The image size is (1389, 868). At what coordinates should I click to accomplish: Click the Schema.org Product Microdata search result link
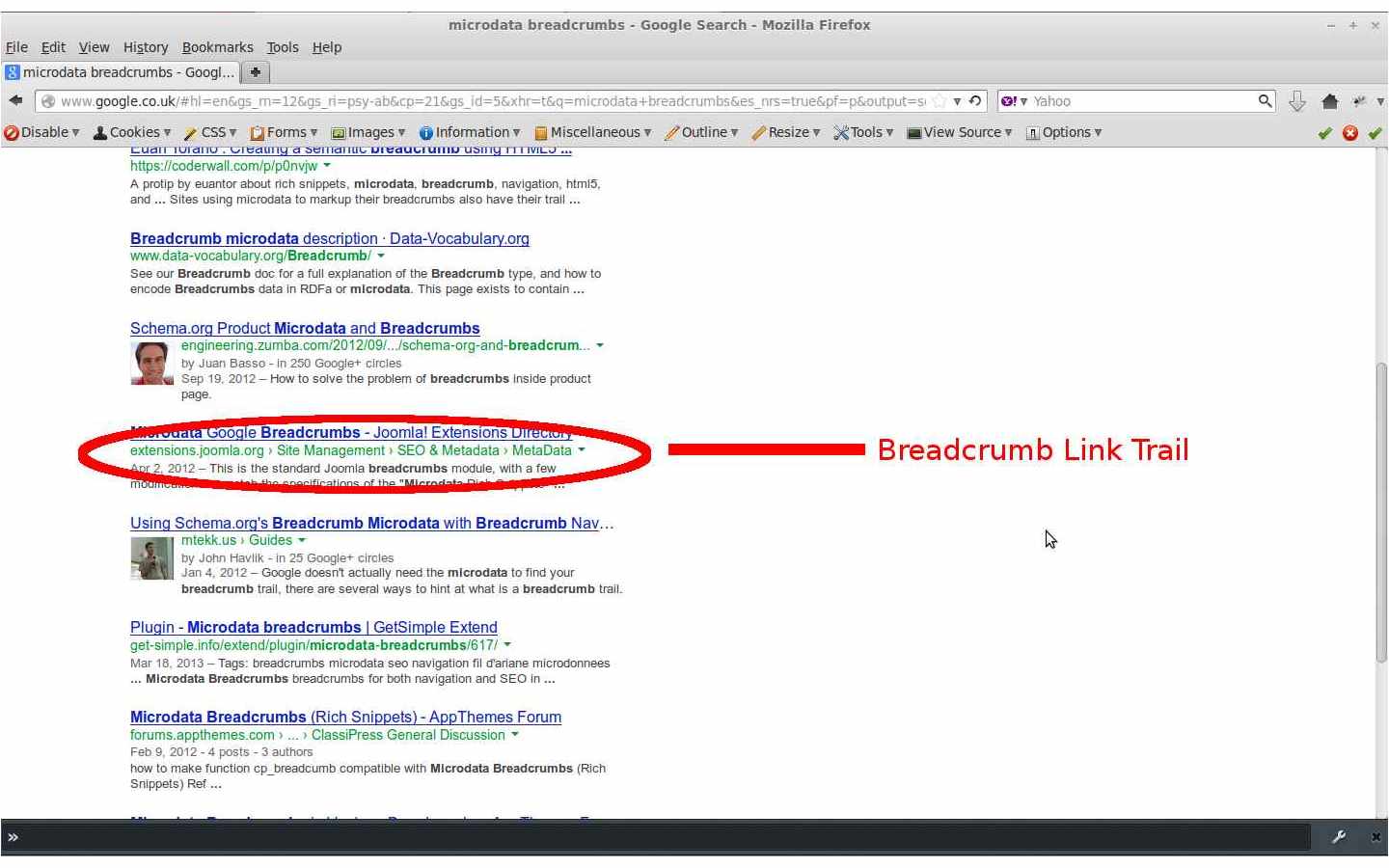click(305, 328)
